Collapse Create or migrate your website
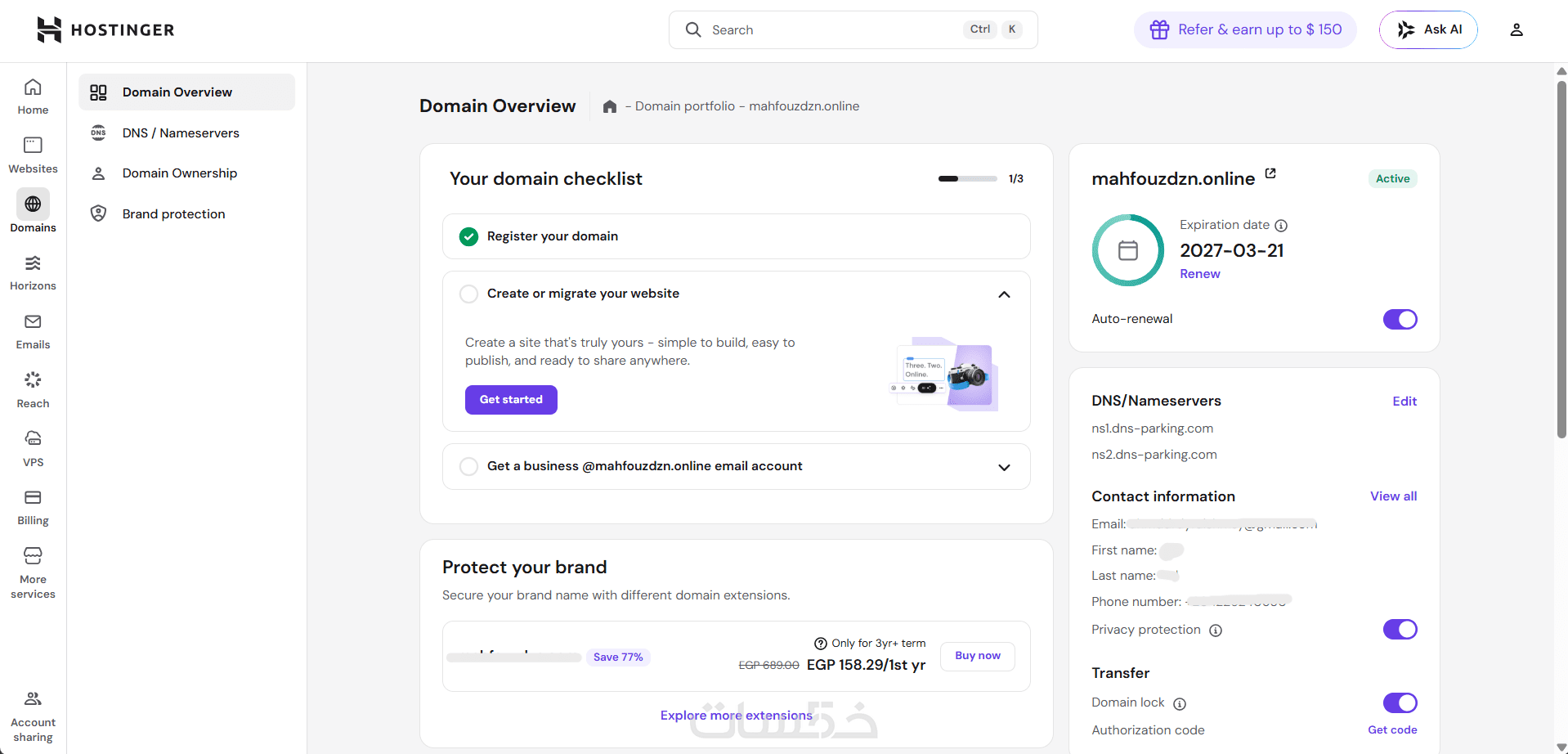Viewport: 1568px width, 754px height. point(1004,294)
